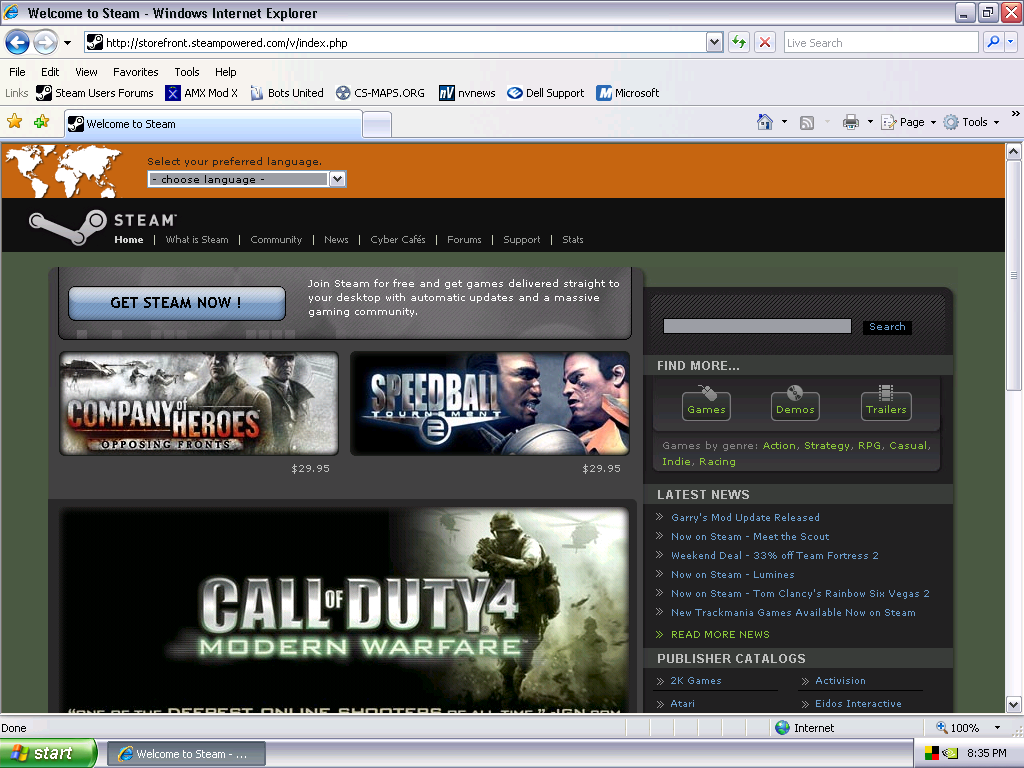Screen dimensions: 1024x768
Task: Click the address bar URL field
Action: (x=396, y=42)
